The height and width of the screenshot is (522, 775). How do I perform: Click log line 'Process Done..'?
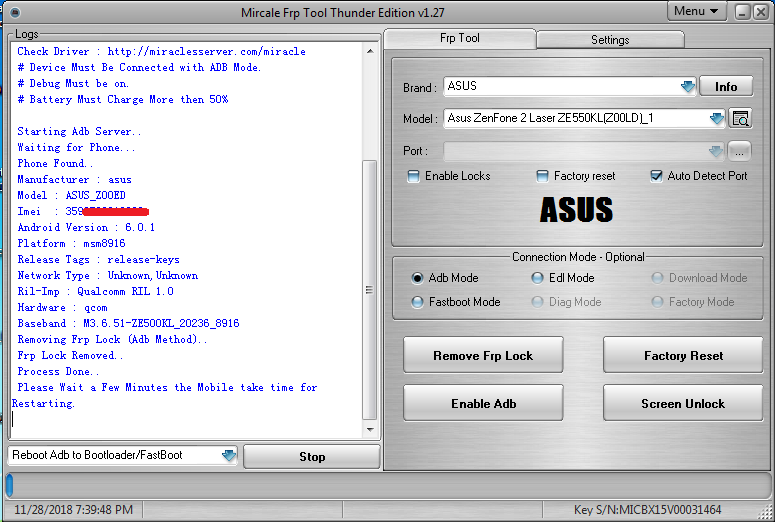58,371
